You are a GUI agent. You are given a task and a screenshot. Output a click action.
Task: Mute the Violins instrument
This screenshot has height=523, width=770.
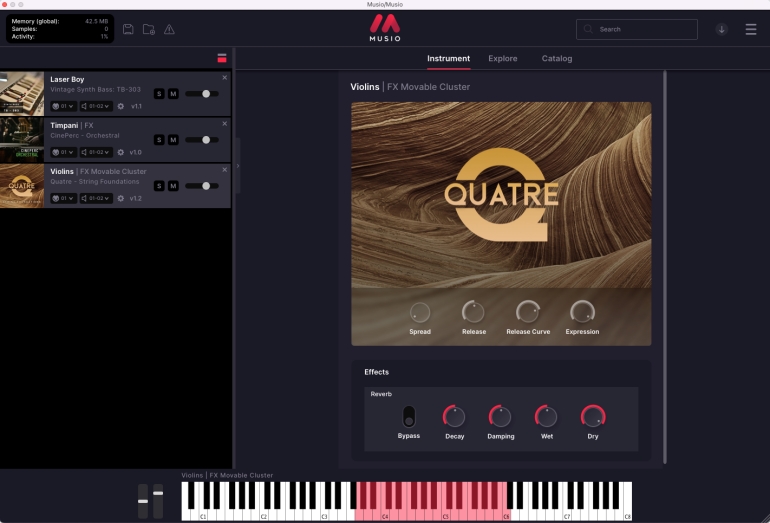(x=173, y=186)
